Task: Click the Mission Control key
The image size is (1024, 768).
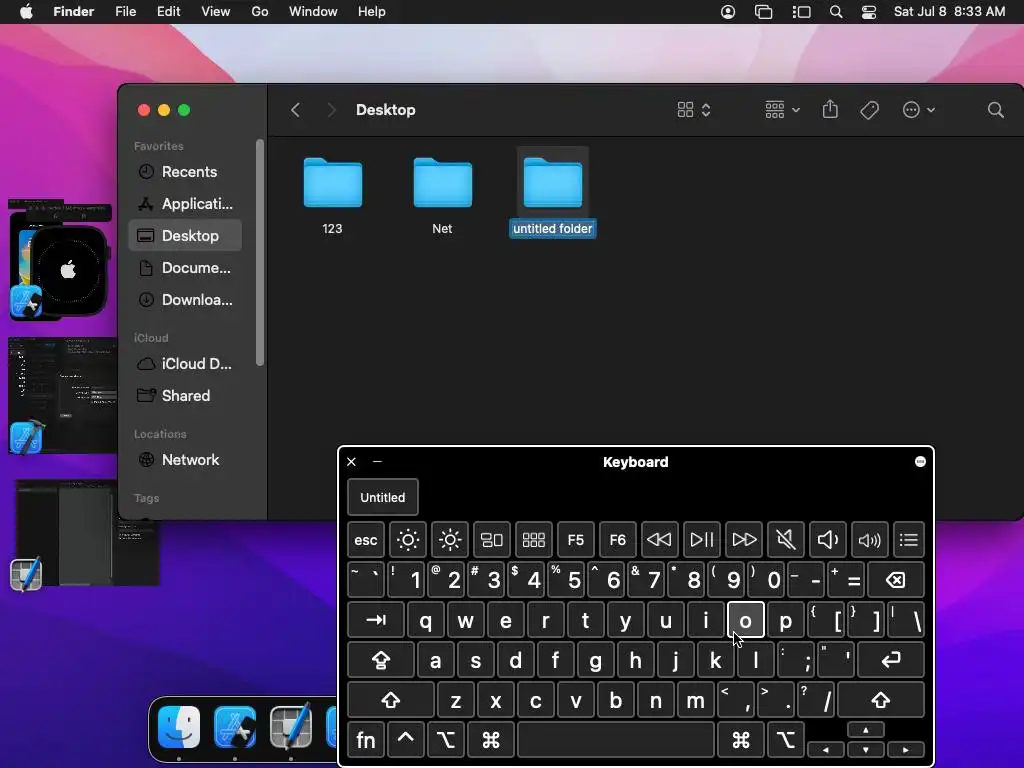Action: click(x=492, y=540)
